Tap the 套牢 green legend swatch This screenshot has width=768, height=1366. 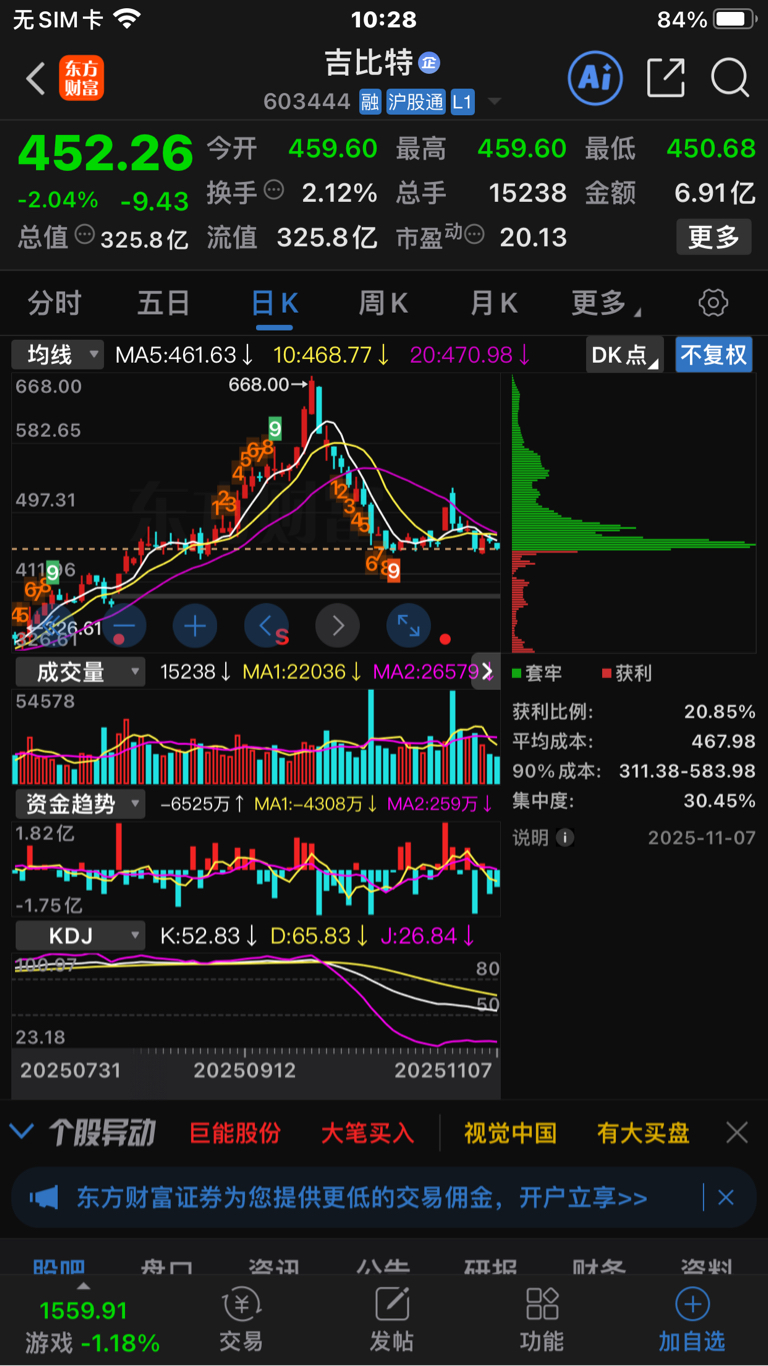[517, 673]
